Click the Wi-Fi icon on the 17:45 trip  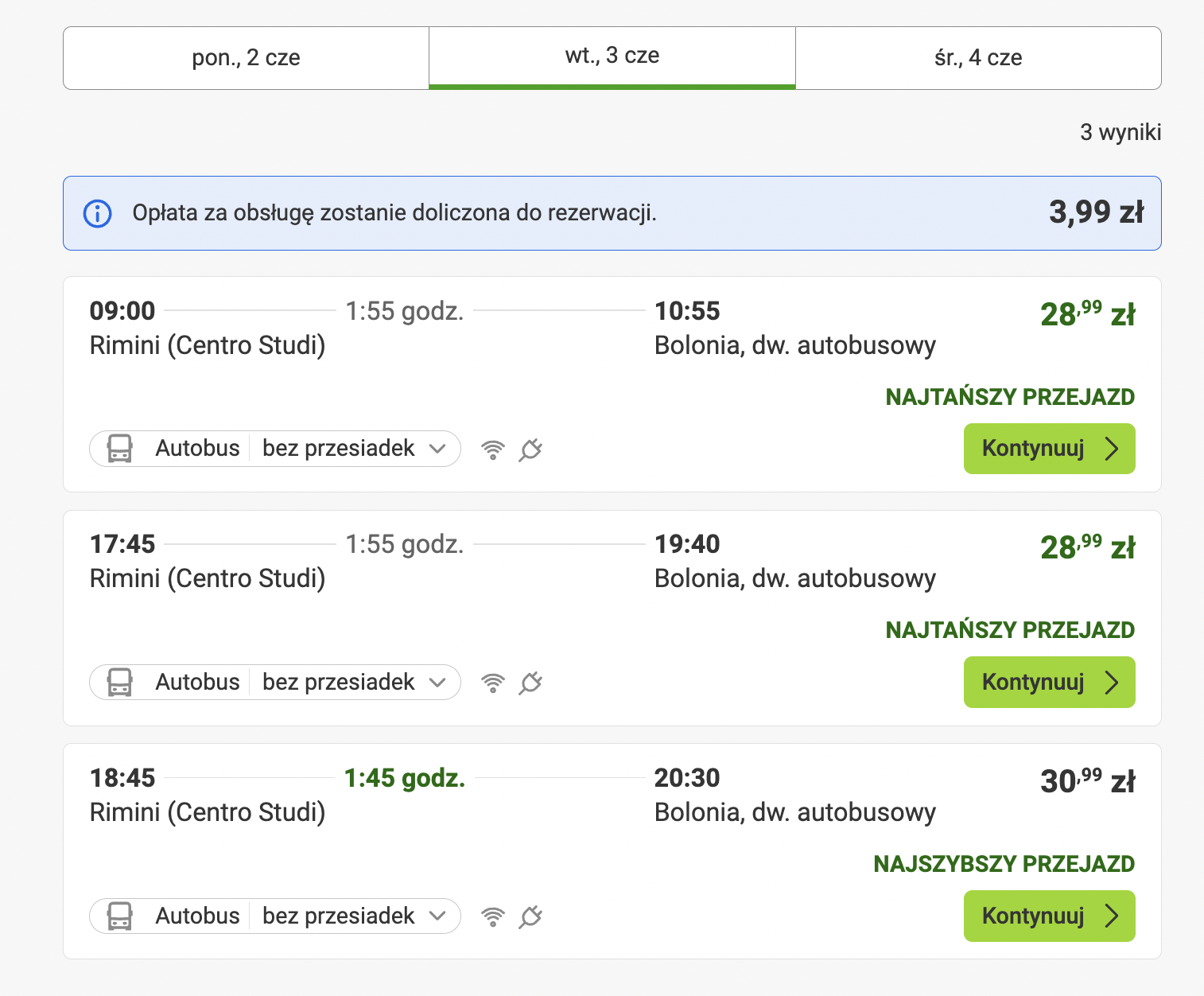tap(493, 683)
